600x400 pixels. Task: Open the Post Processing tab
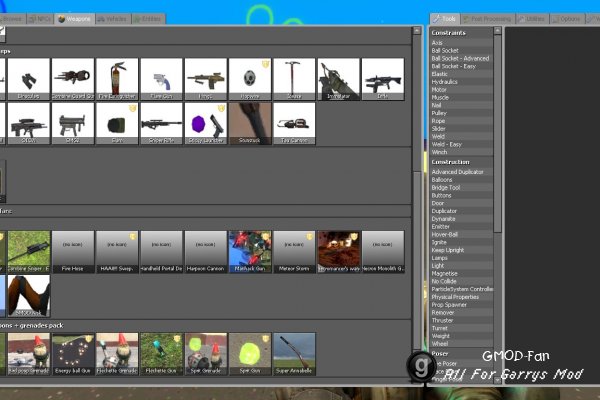tap(487, 19)
